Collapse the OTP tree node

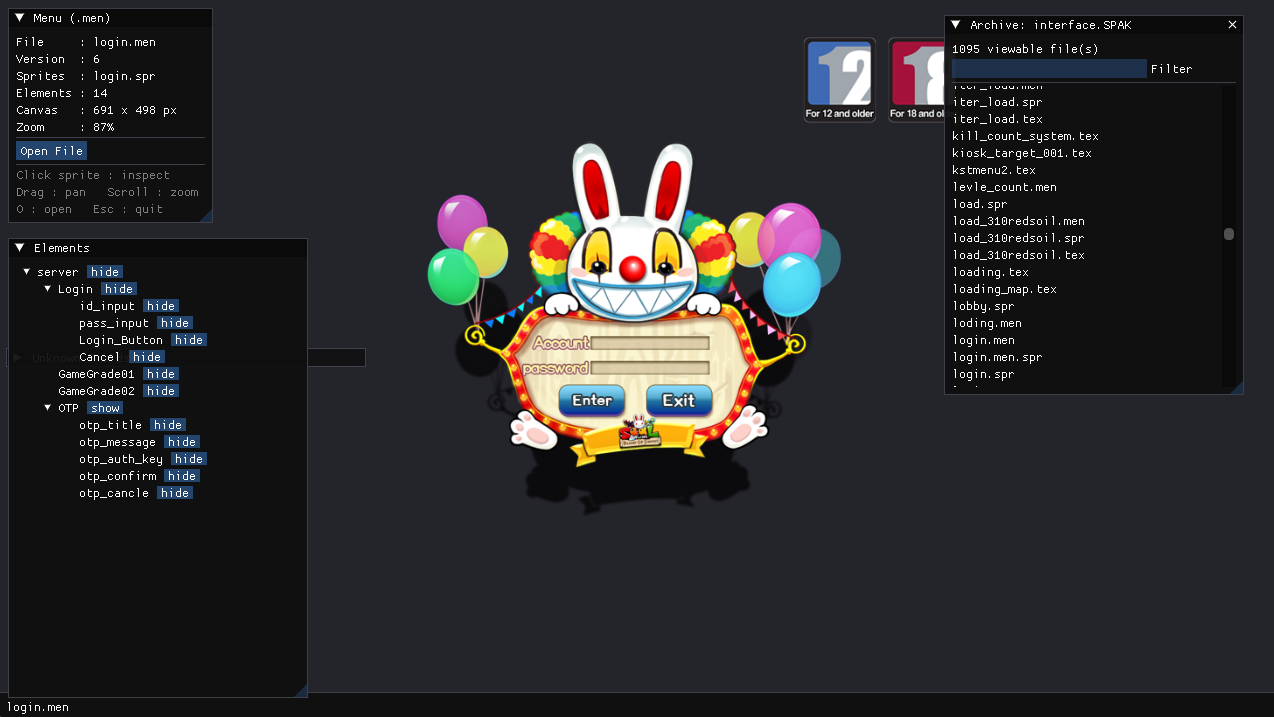pos(48,408)
